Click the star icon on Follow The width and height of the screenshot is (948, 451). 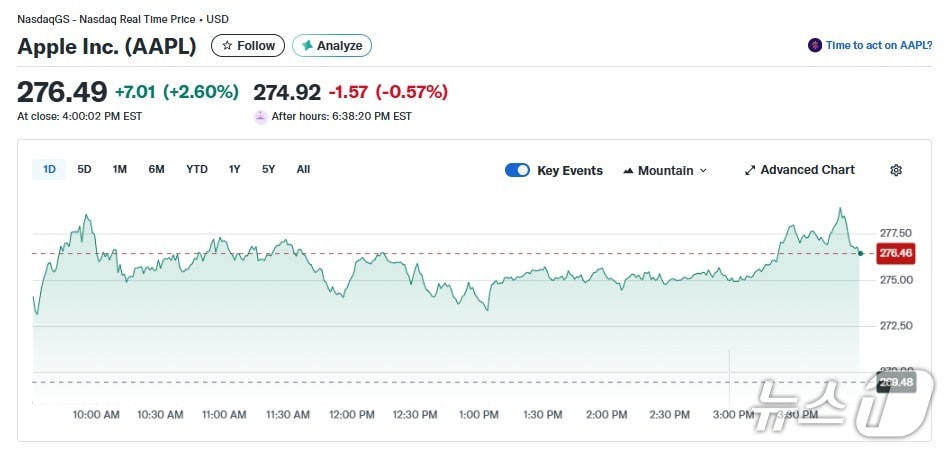click(227, 46)
